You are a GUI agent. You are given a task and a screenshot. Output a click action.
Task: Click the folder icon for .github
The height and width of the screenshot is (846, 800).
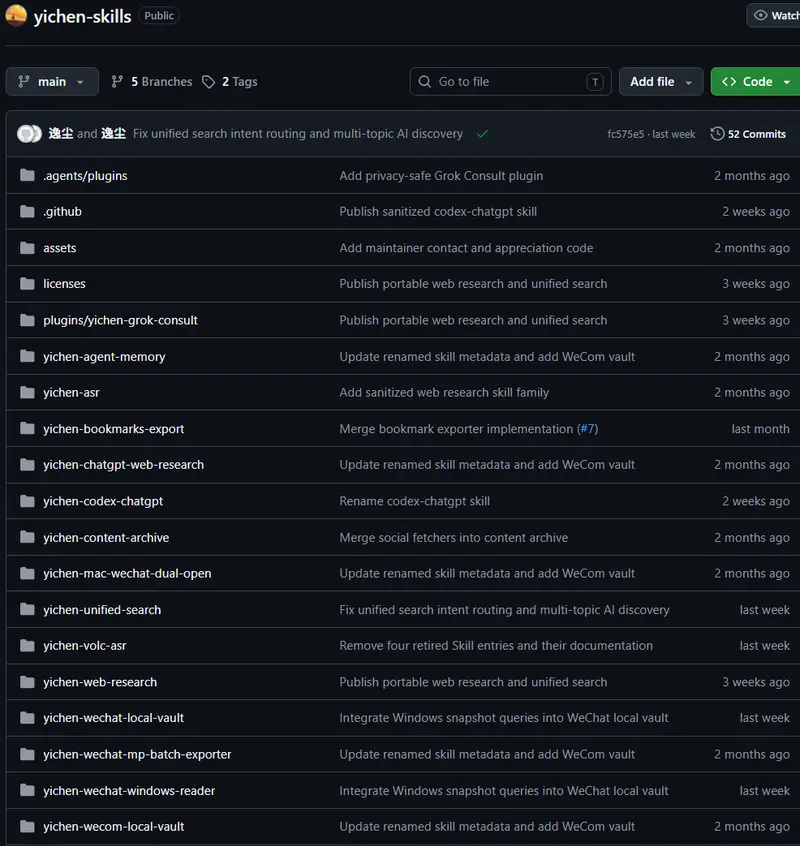(27, 212)
